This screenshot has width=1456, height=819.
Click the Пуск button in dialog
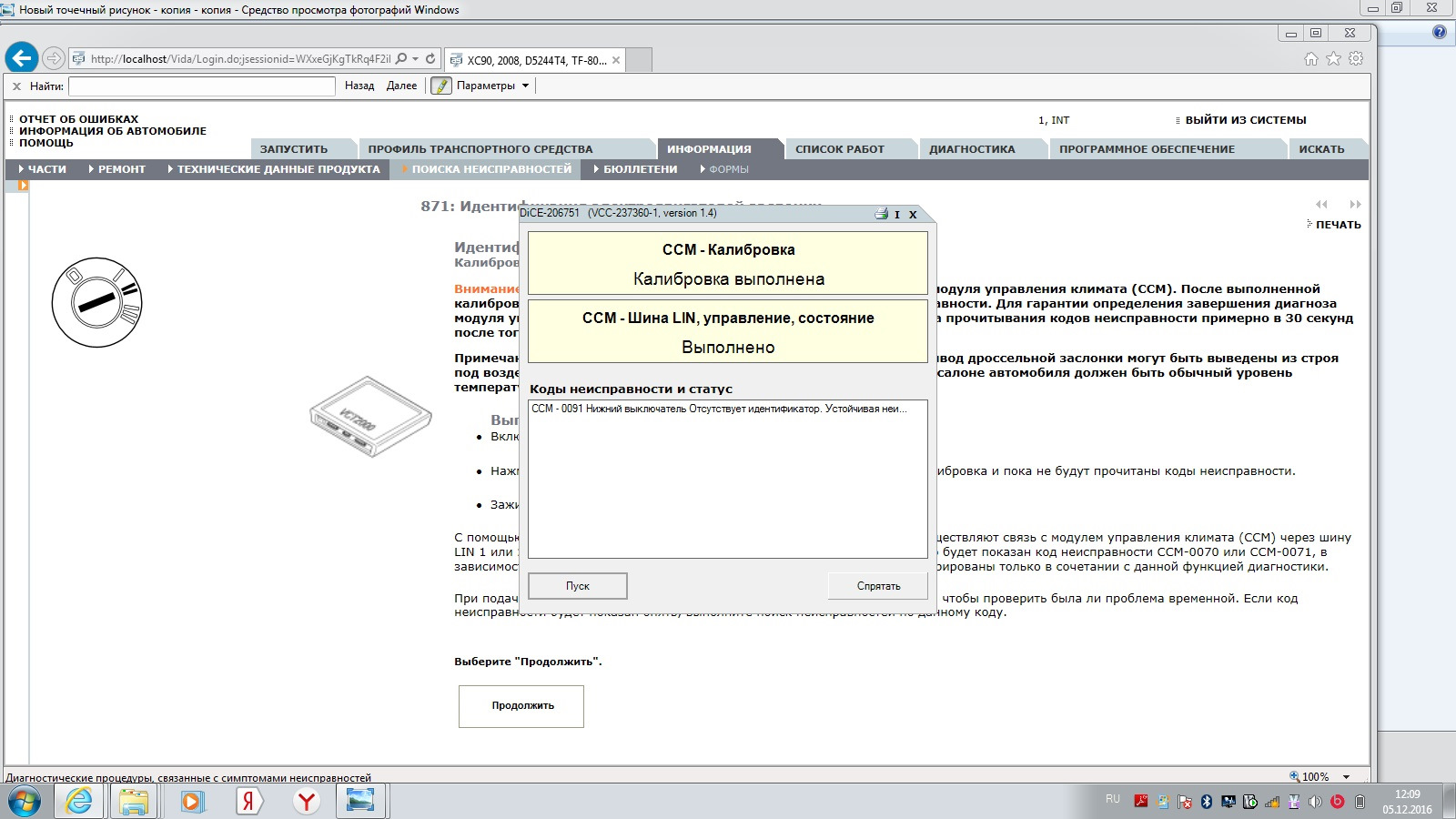(x=578, y=586)
